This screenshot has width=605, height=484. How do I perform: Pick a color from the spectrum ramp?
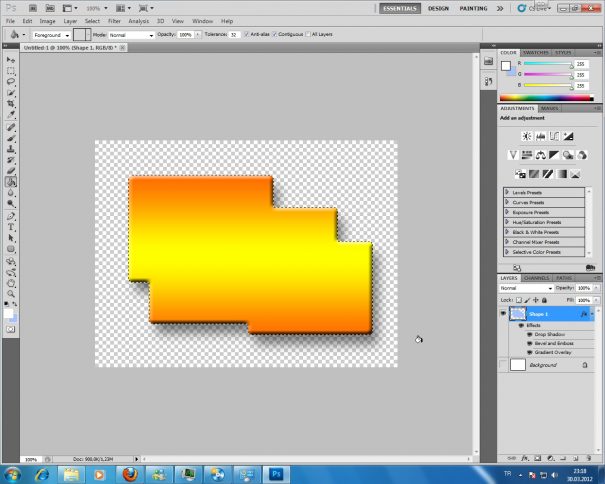pos(547,98)
